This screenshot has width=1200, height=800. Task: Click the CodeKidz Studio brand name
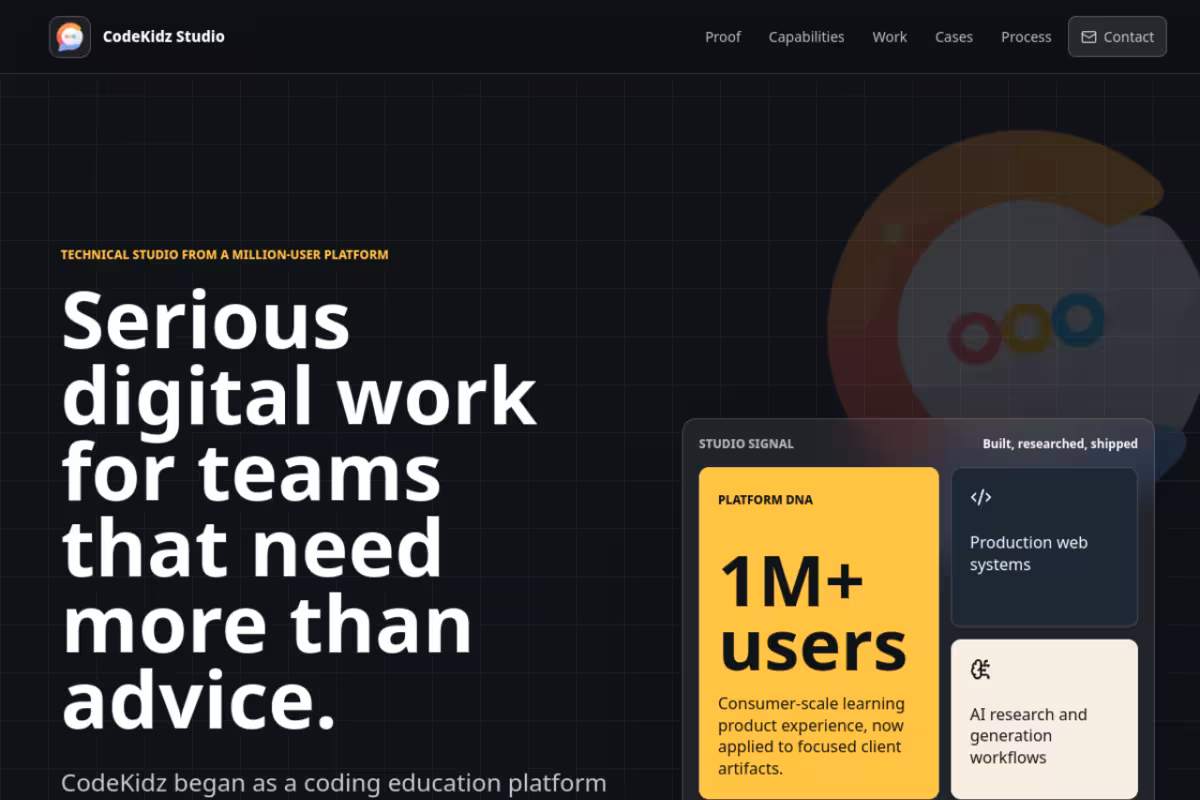[x=164, y=37]
